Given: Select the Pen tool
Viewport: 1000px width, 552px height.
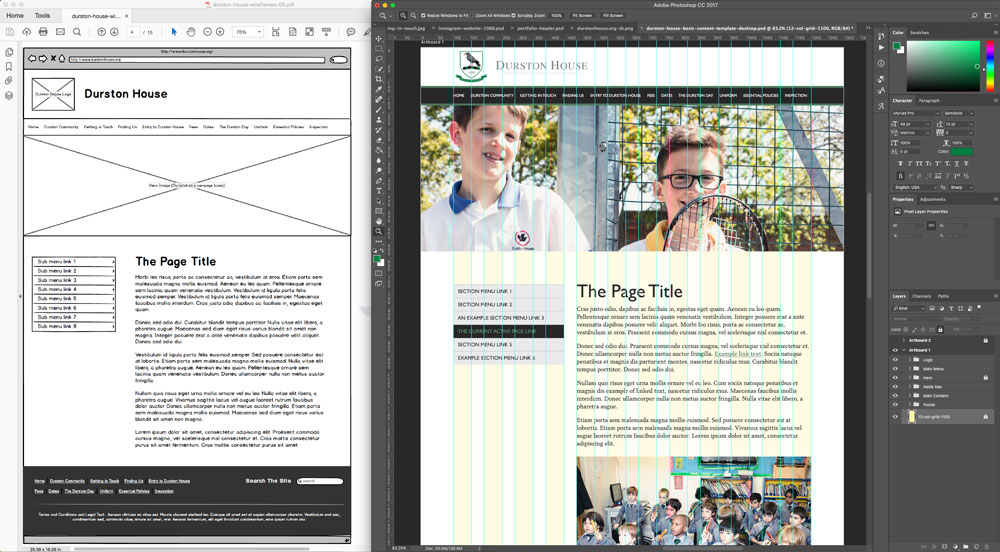Looking at the screenshot, I should [379, 180].
